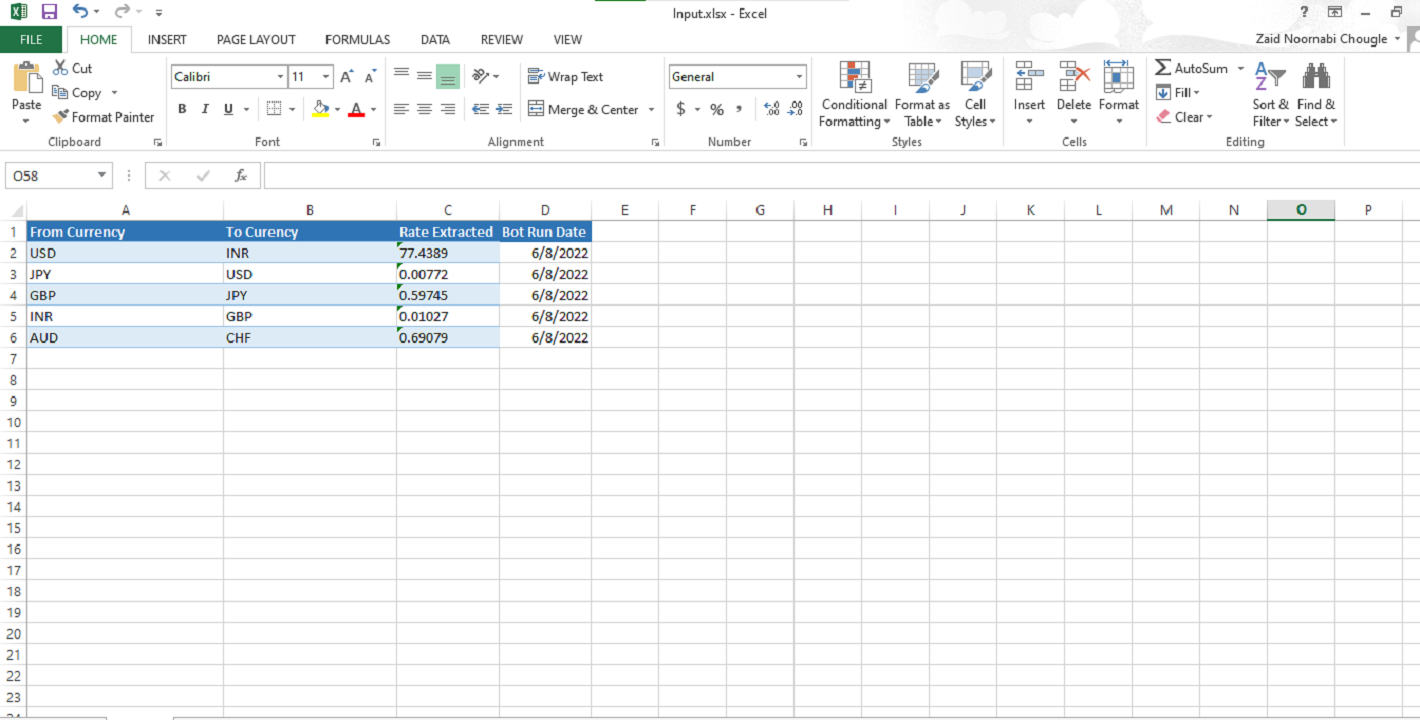The height and width of the screenshot is (720, 1420).
Task: Switch to the FORMULAS ribbon tab
Action: point(357,40)
